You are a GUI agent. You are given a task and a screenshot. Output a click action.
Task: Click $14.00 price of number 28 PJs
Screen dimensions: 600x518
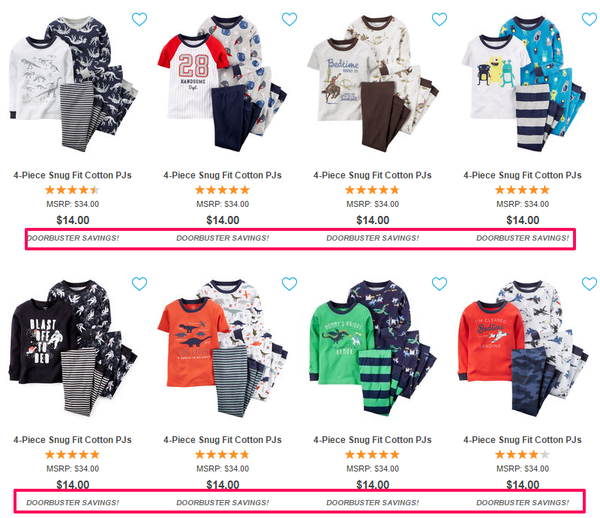(223, 220)
